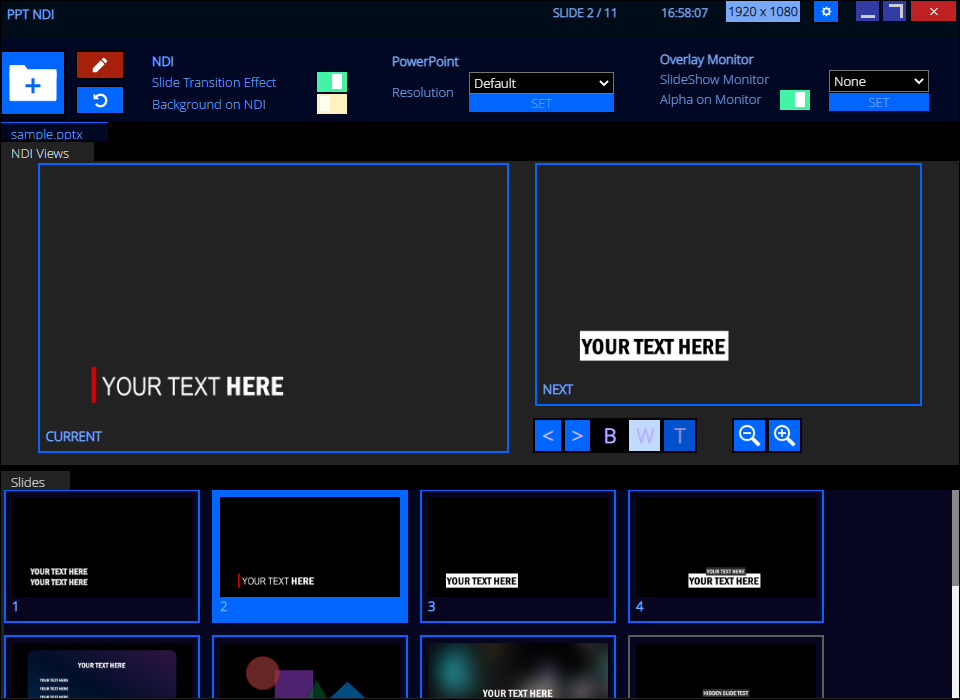This screenshot has height=700, width=960.
Task: Click the red pencil edit icon
Action: [100, 65]
